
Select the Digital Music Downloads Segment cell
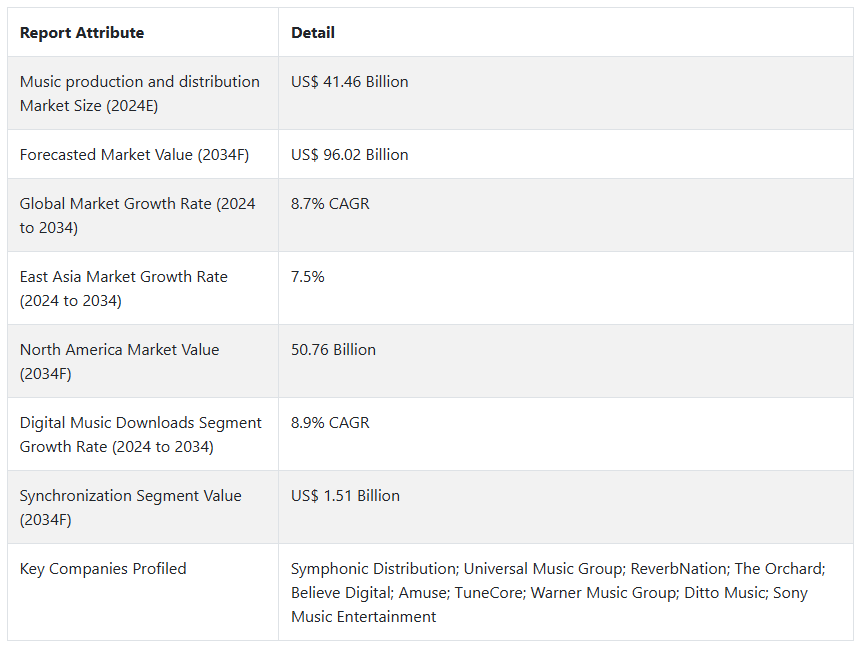pos(141,435)
